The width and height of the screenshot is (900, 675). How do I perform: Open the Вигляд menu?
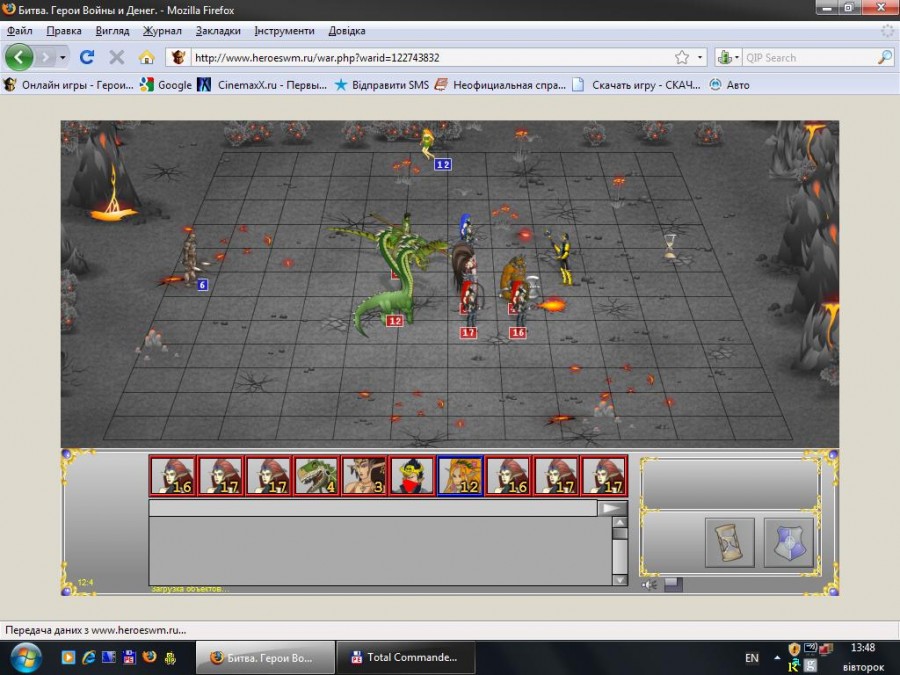[x=112, y=31]
